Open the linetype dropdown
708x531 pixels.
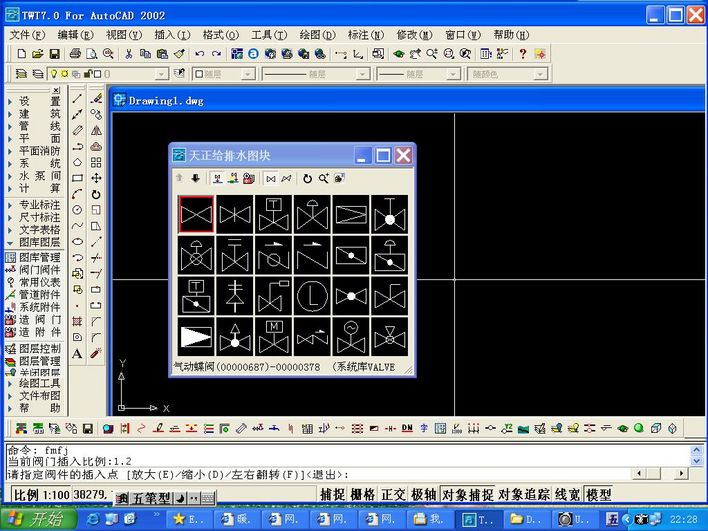click(x=363, y=74)
